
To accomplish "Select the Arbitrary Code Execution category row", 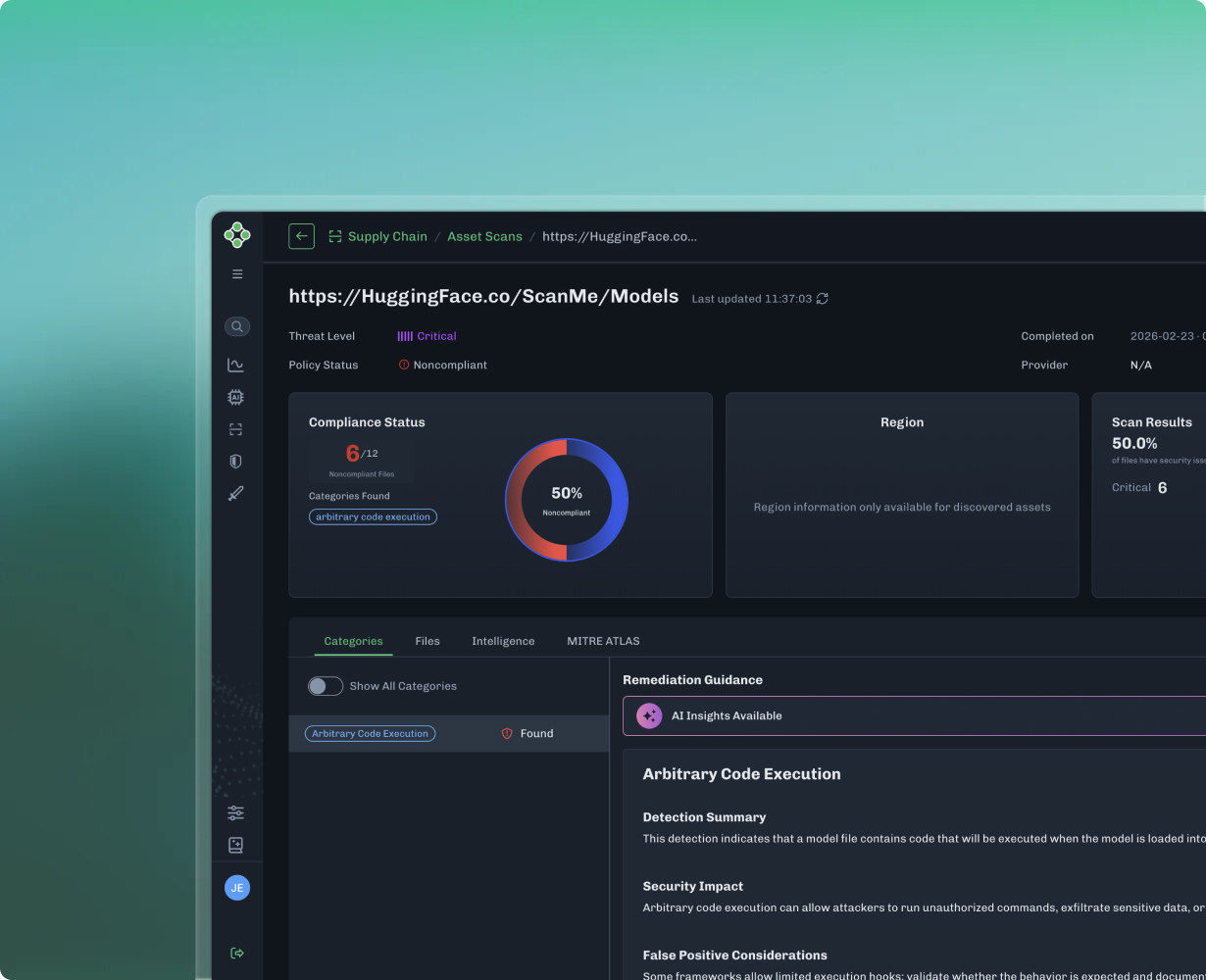I will coord(449,733).
